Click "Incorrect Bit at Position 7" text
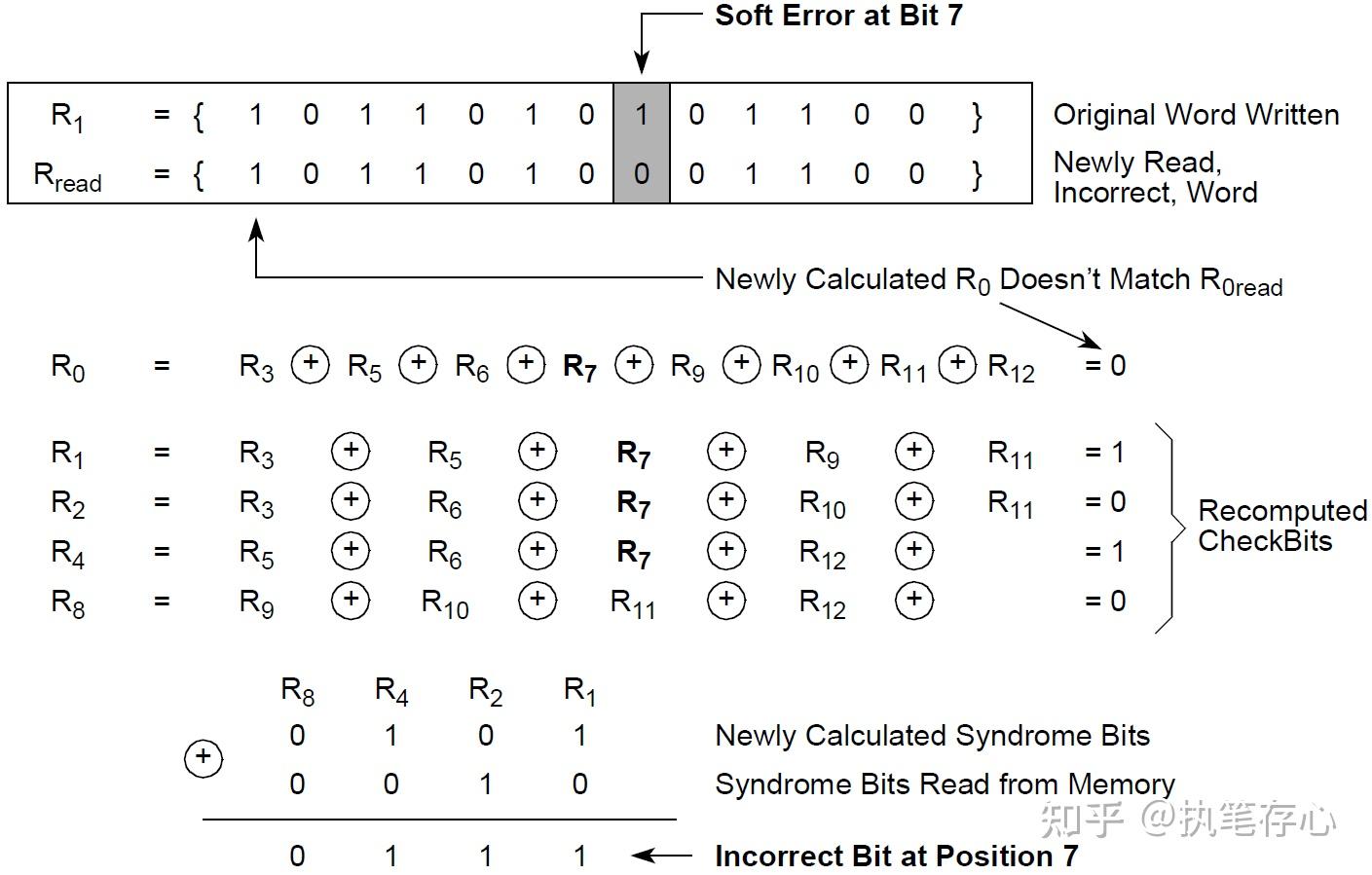 coord(896,857)
